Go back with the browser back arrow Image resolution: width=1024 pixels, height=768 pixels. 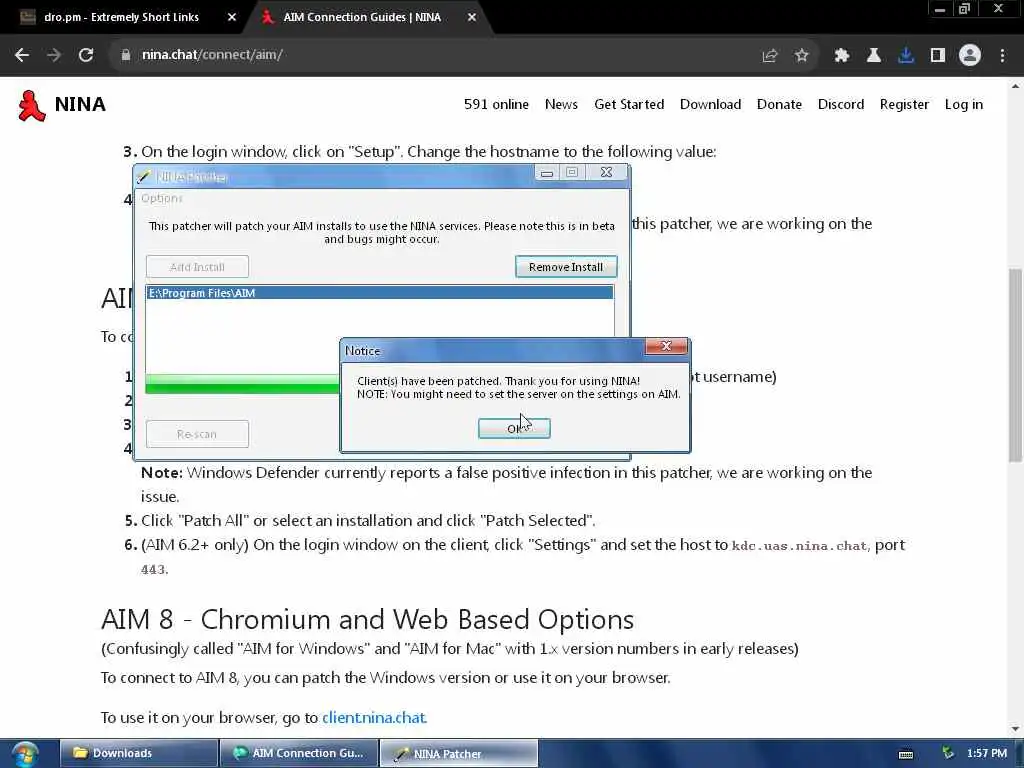tap(22, 55)
